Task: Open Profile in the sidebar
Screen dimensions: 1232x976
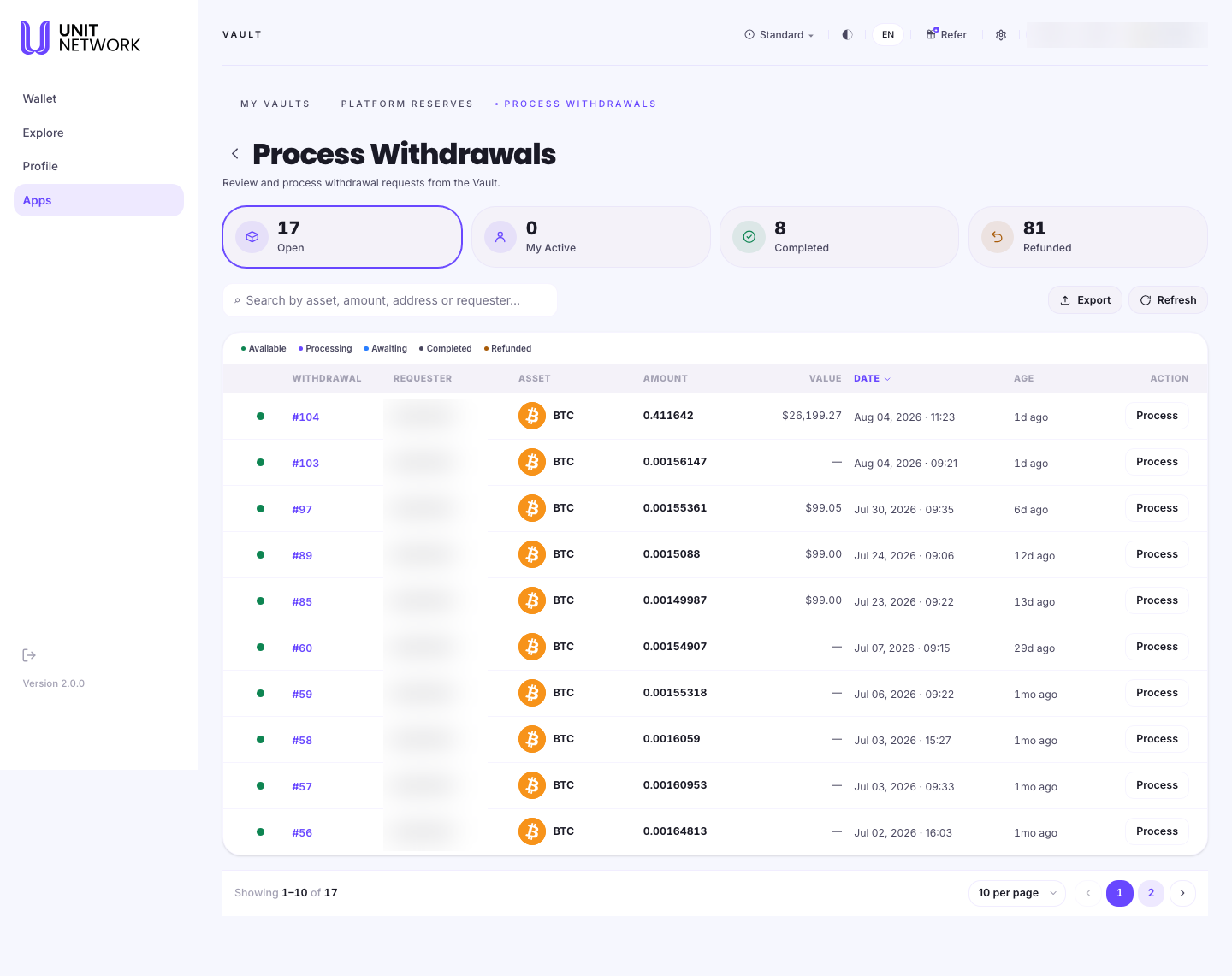Action: click(98, 166)
